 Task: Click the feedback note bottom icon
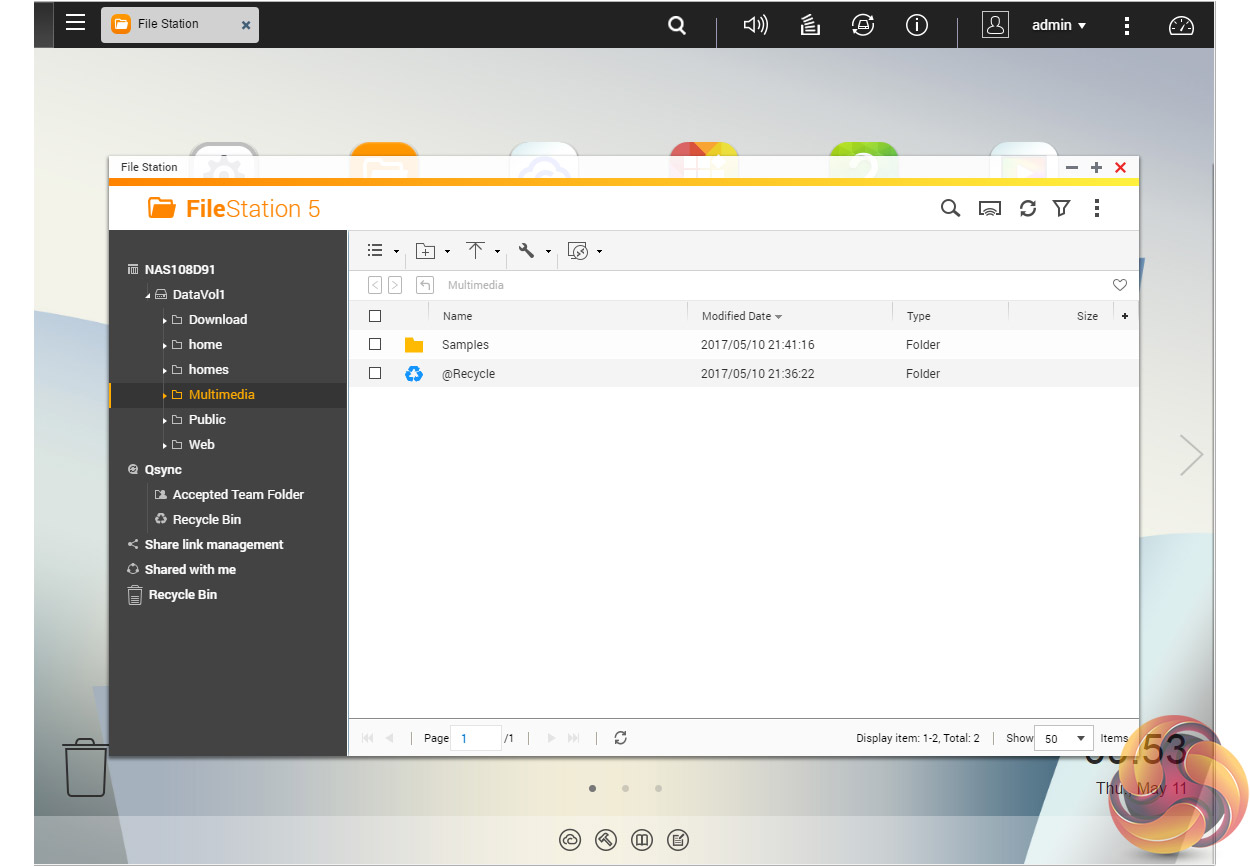tap(678, 840)
